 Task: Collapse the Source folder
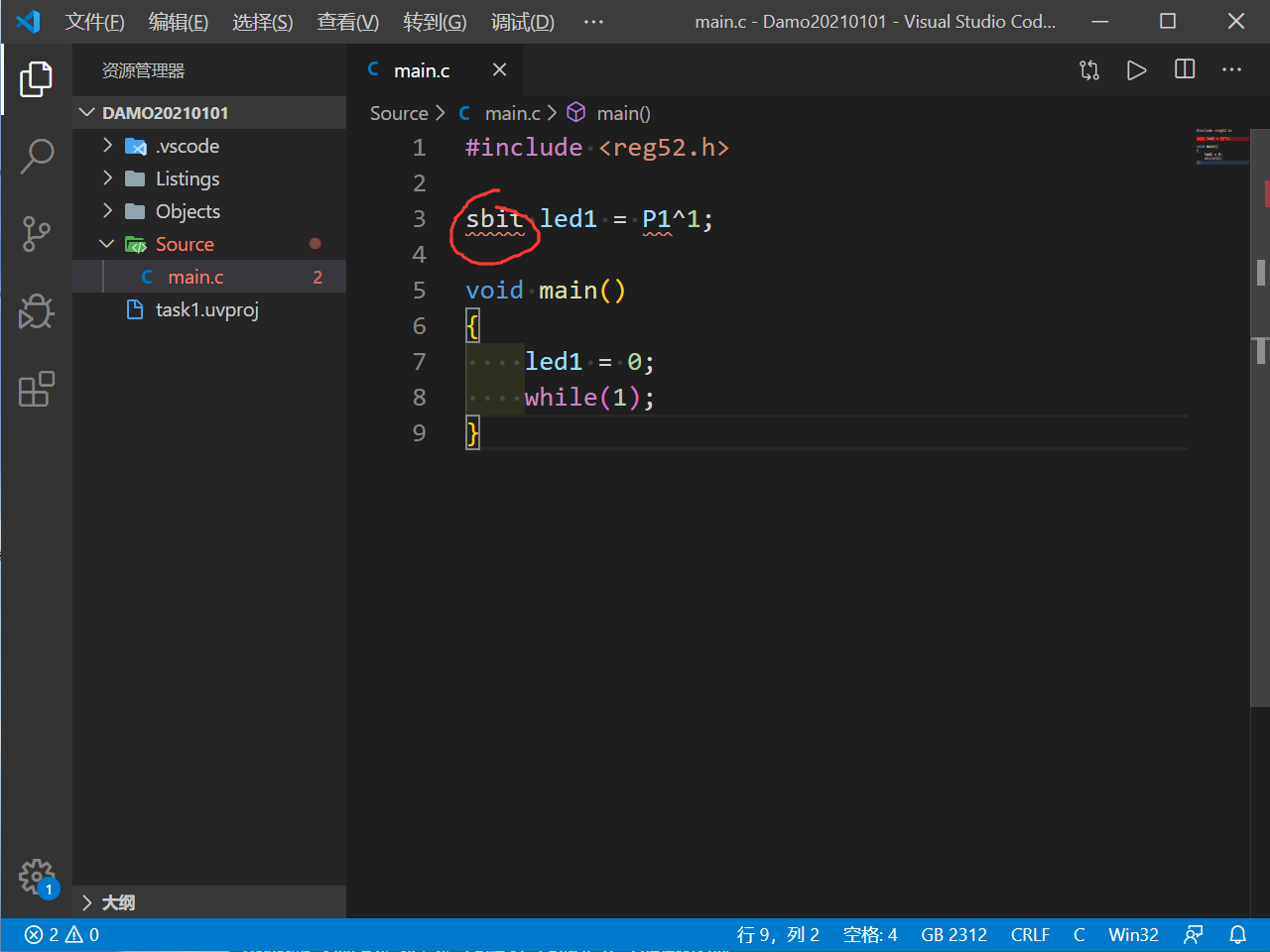[x=107, y=243]
